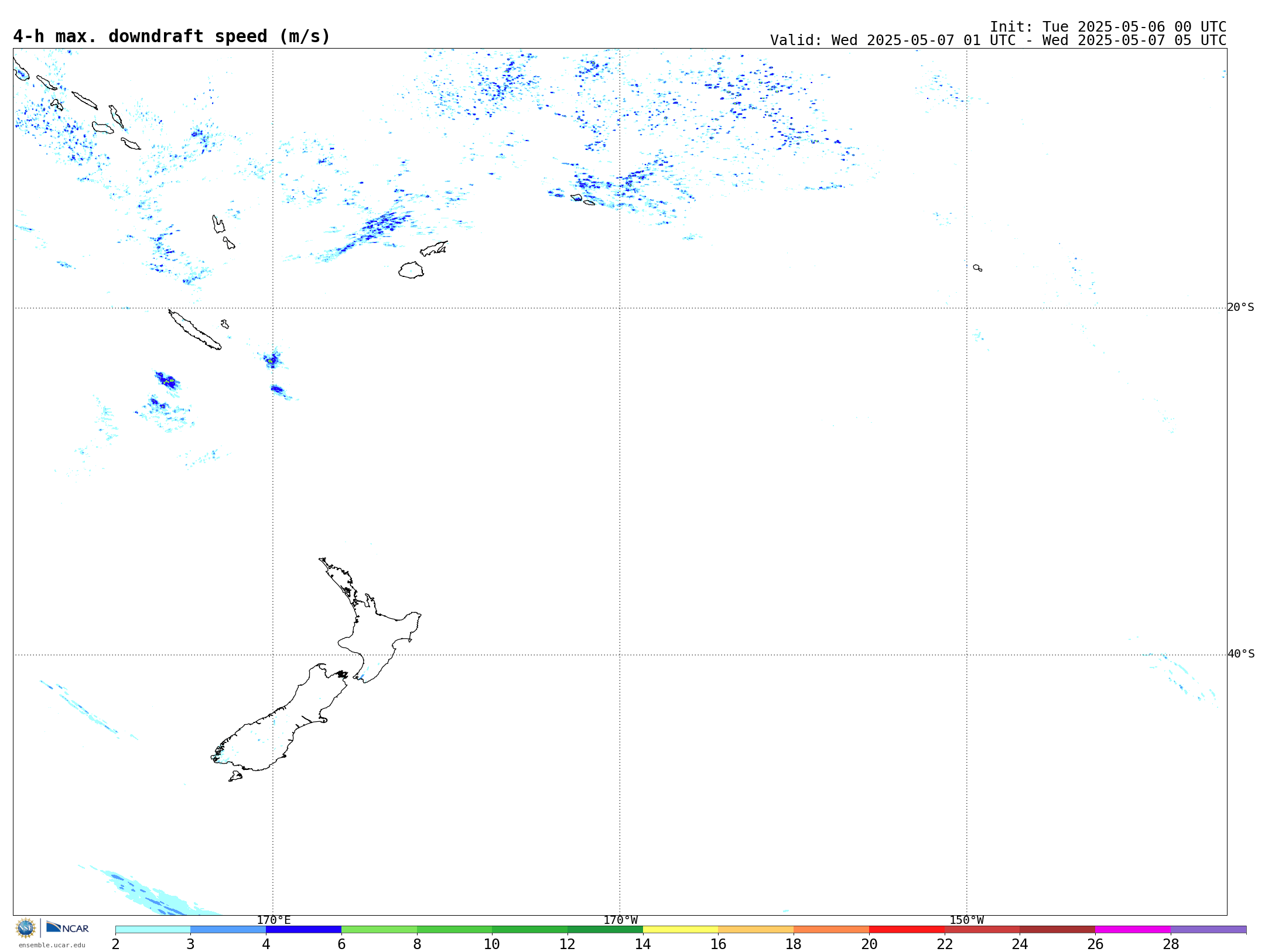Pick the medium green 10–12 colorbar swatch
The image size is (1265, 952).
529,929
